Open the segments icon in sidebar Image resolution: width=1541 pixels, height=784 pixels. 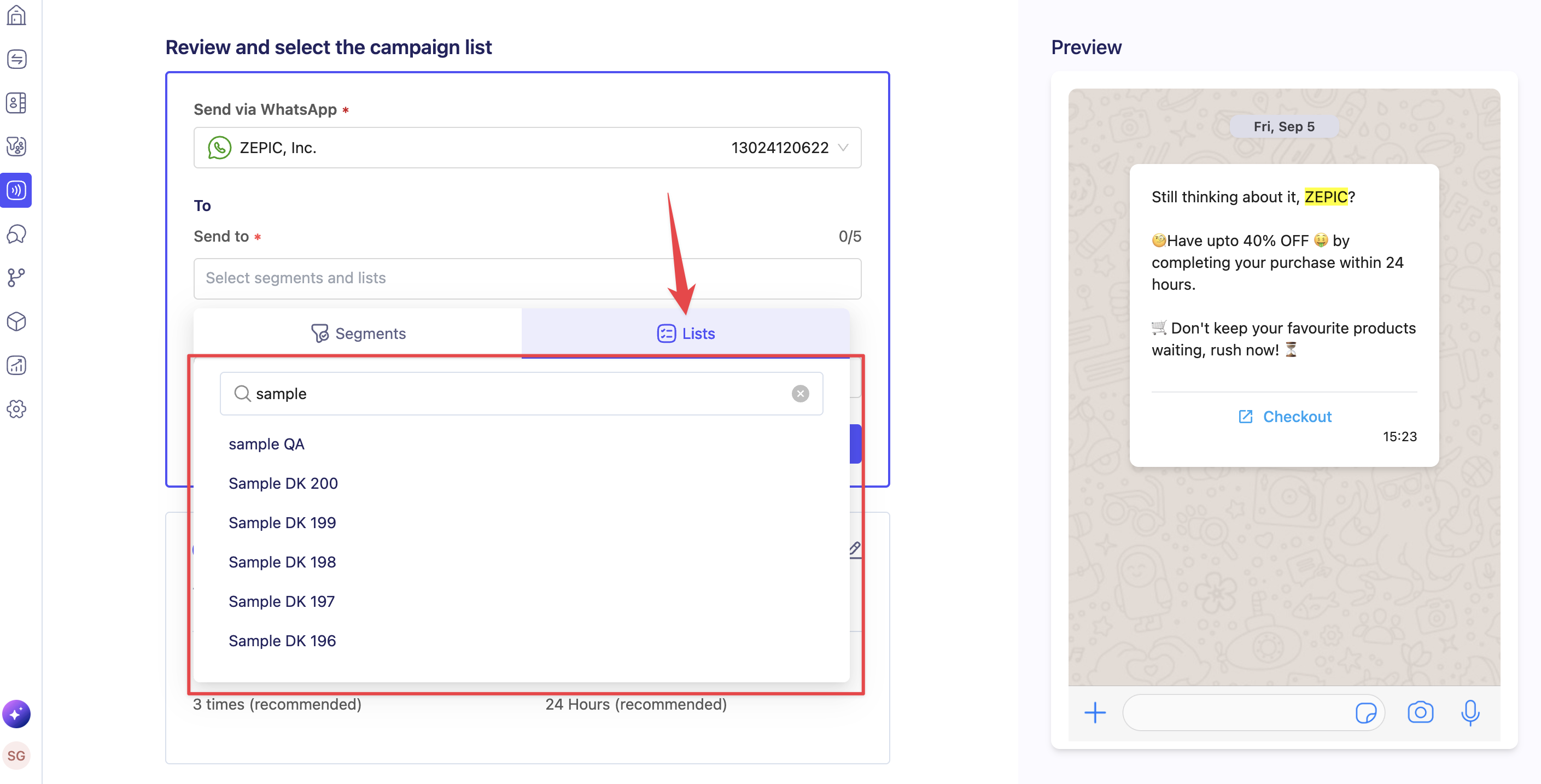coord(16,147)
